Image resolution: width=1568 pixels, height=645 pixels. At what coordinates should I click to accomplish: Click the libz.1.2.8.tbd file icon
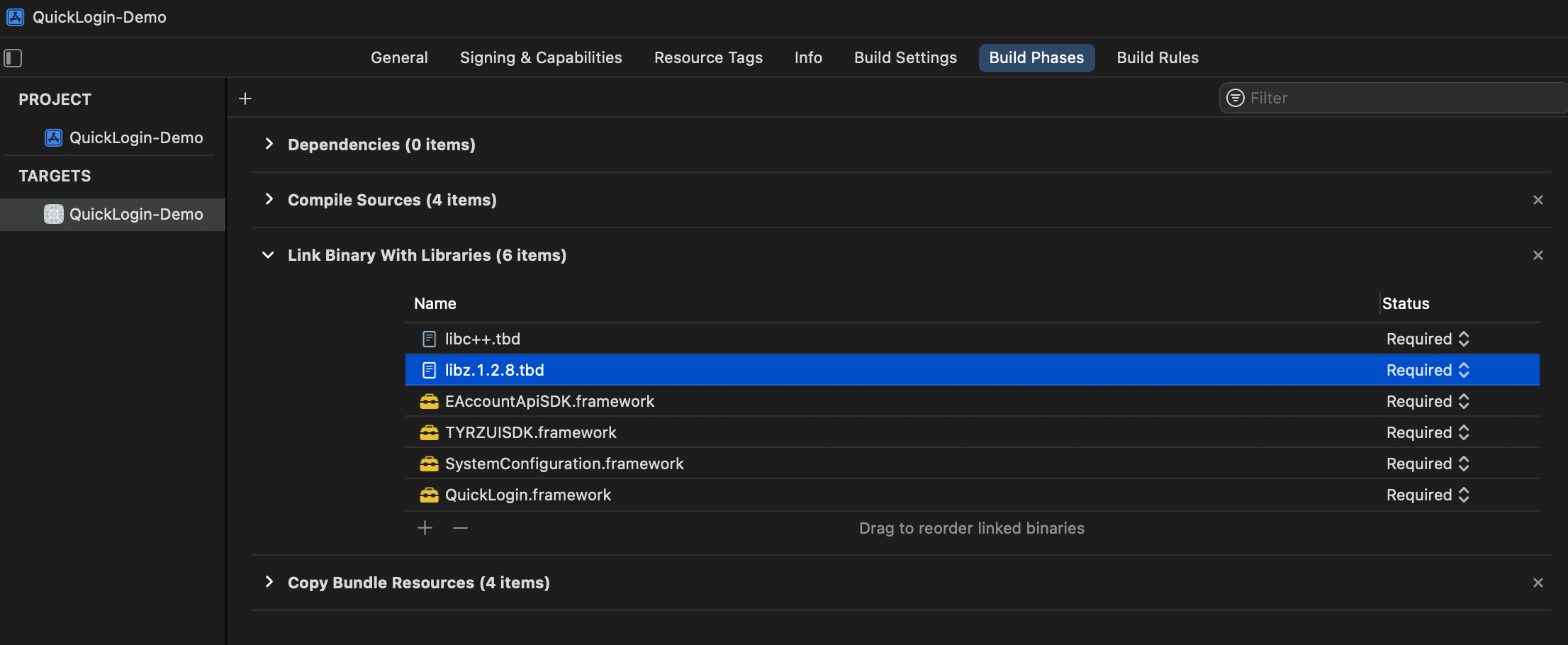point(429,370)
